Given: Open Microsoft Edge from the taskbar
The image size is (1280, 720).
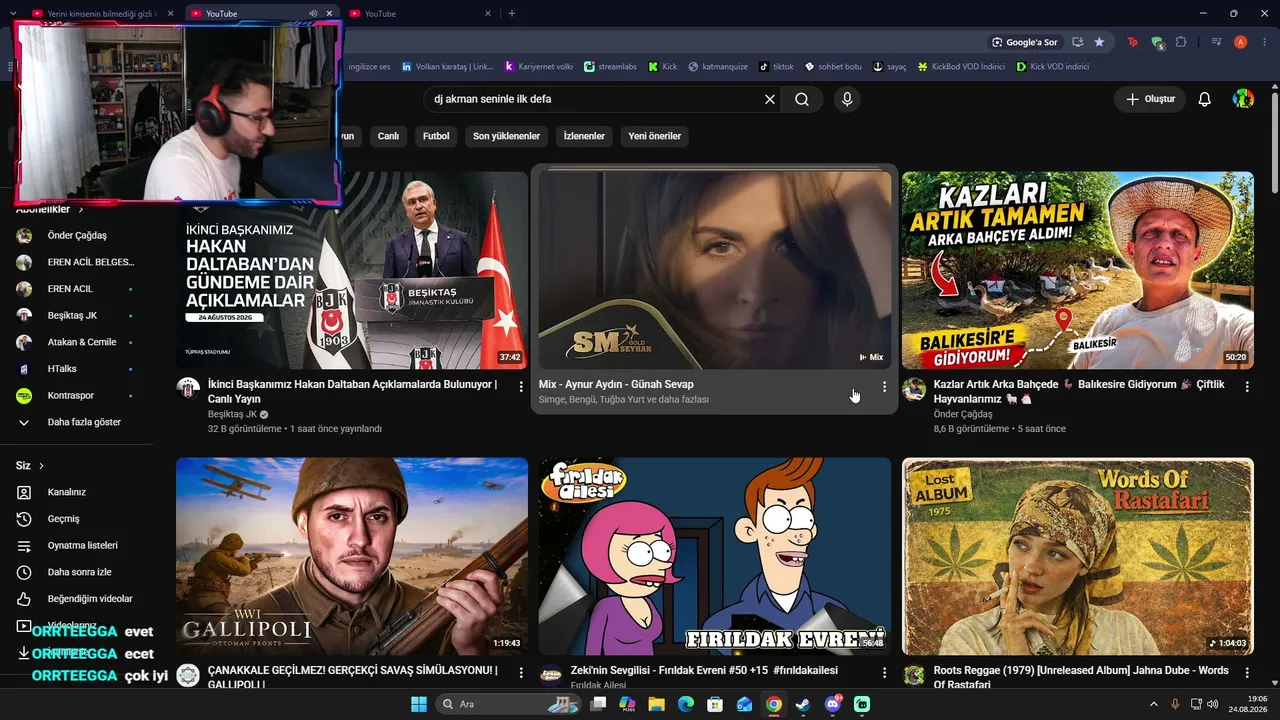Looking at the screenshot, I should [685, 704].
